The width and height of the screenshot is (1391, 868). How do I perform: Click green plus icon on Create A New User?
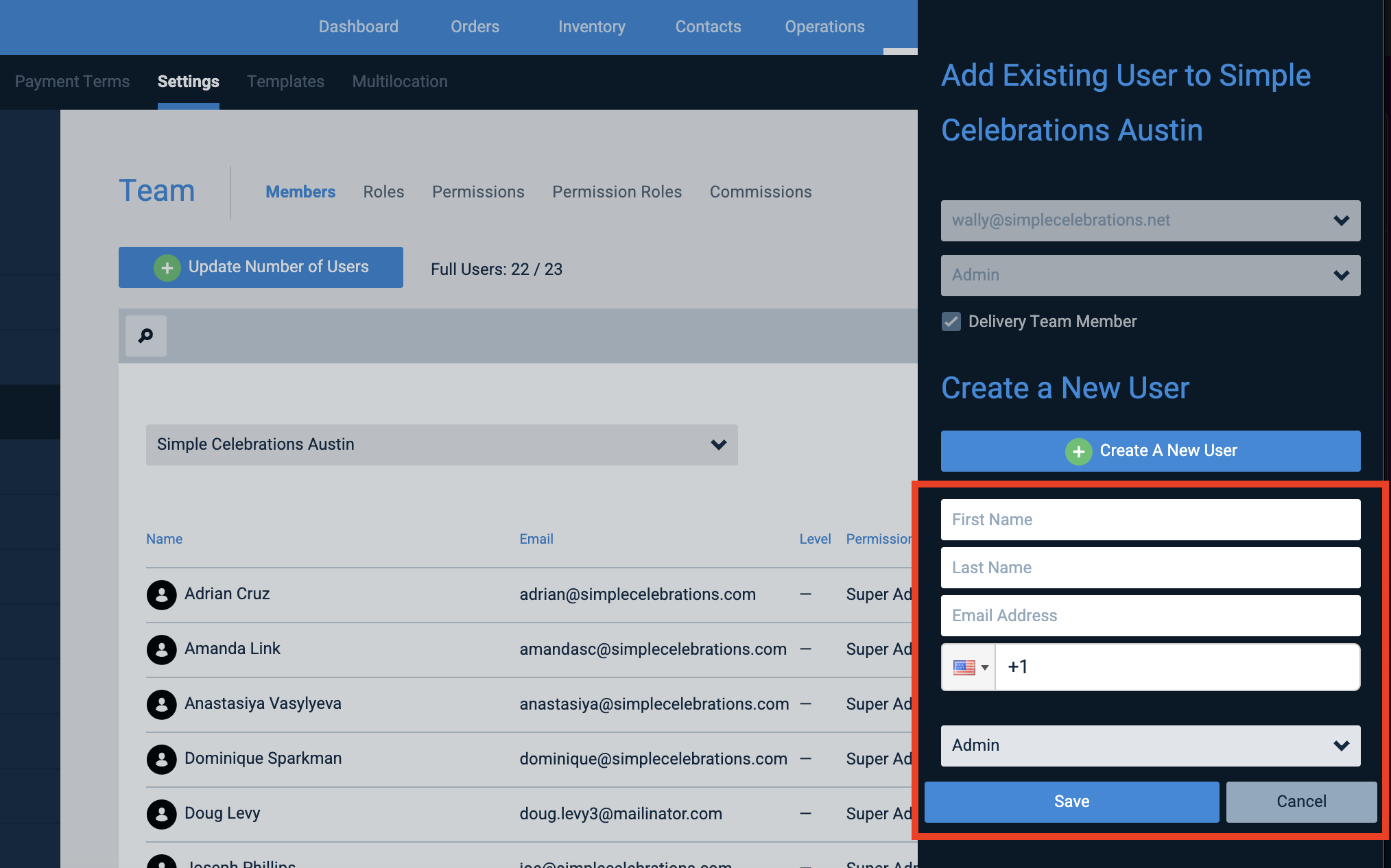tap(1078, 451)
